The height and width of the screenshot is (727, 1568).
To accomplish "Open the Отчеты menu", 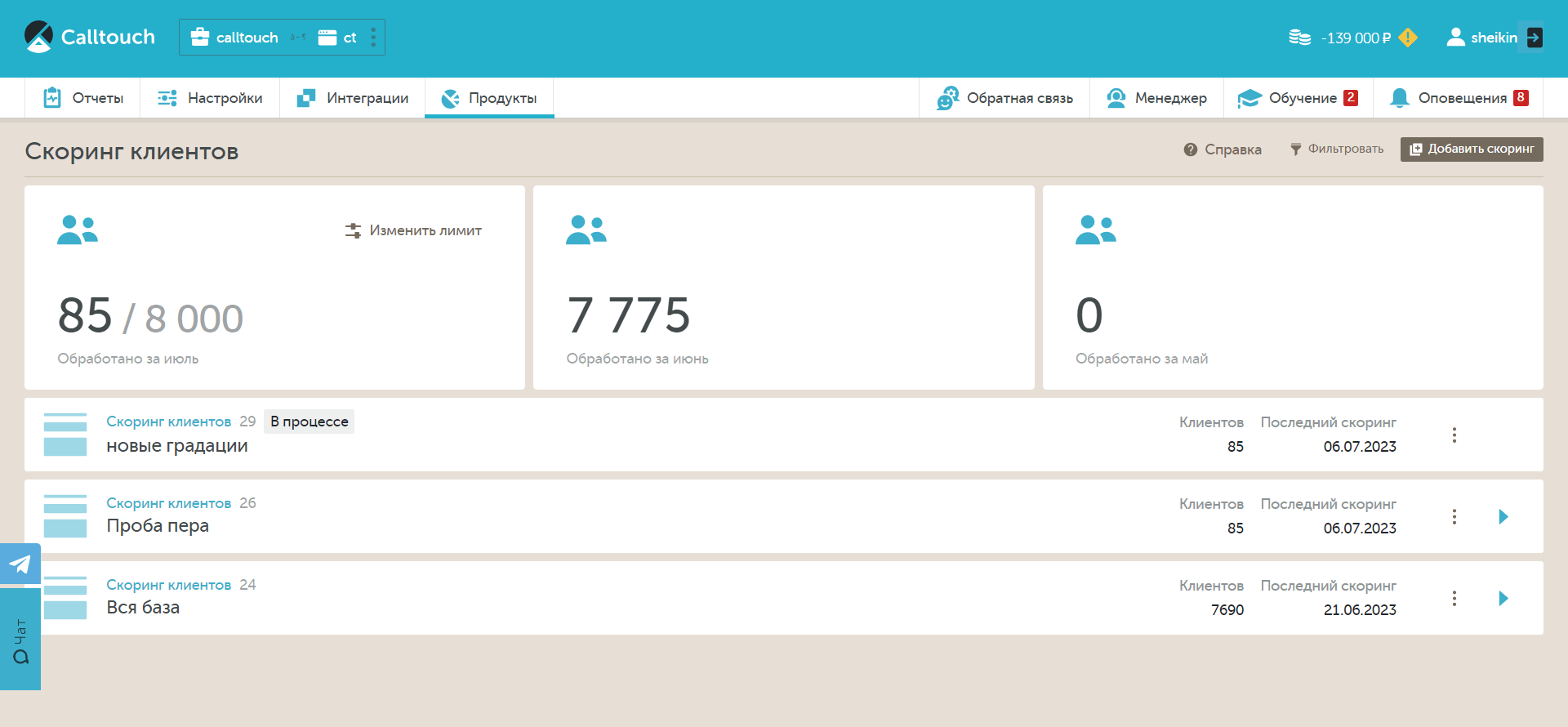I will pos(83,98).
